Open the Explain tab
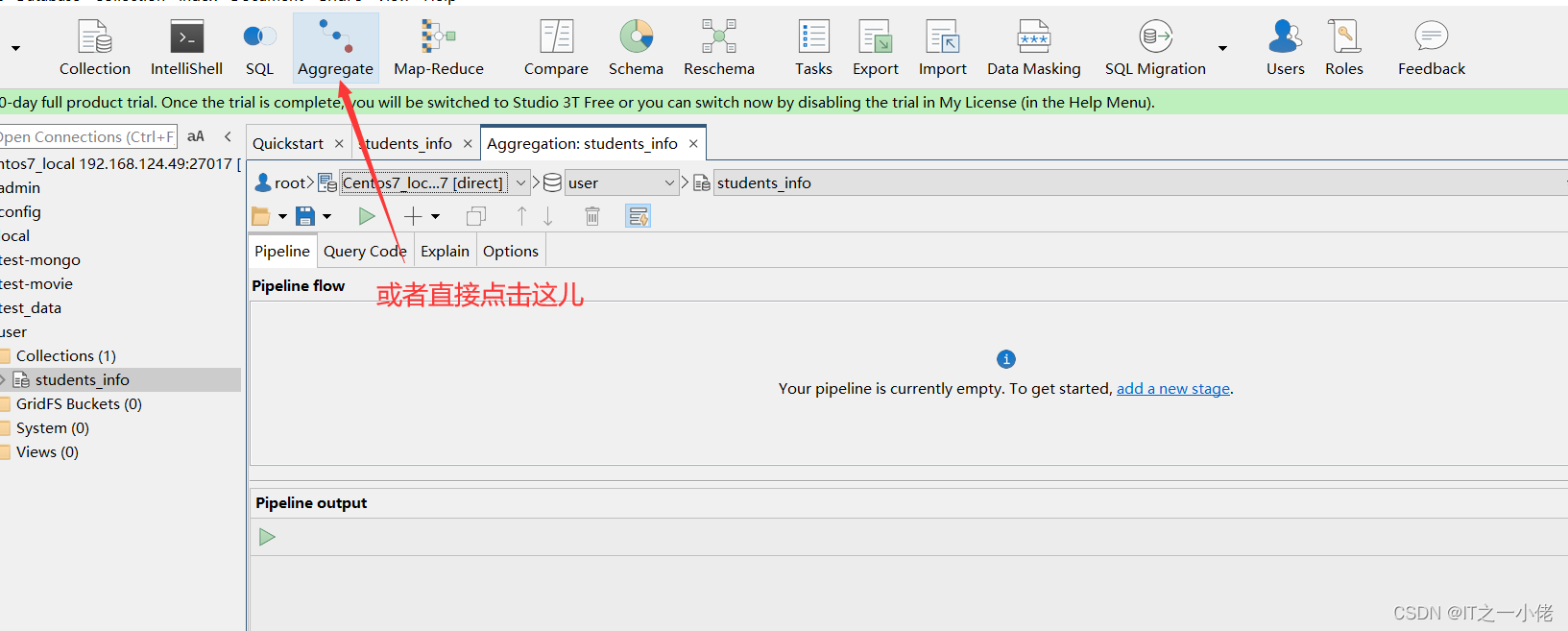This screenshot has width=1568, height=631. tap(445, 251)
